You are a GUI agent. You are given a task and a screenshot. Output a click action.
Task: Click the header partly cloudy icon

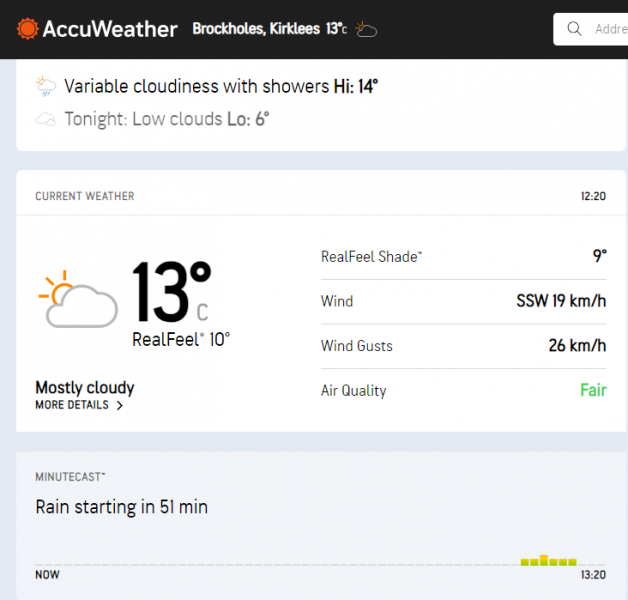click(x=367, y=30)
